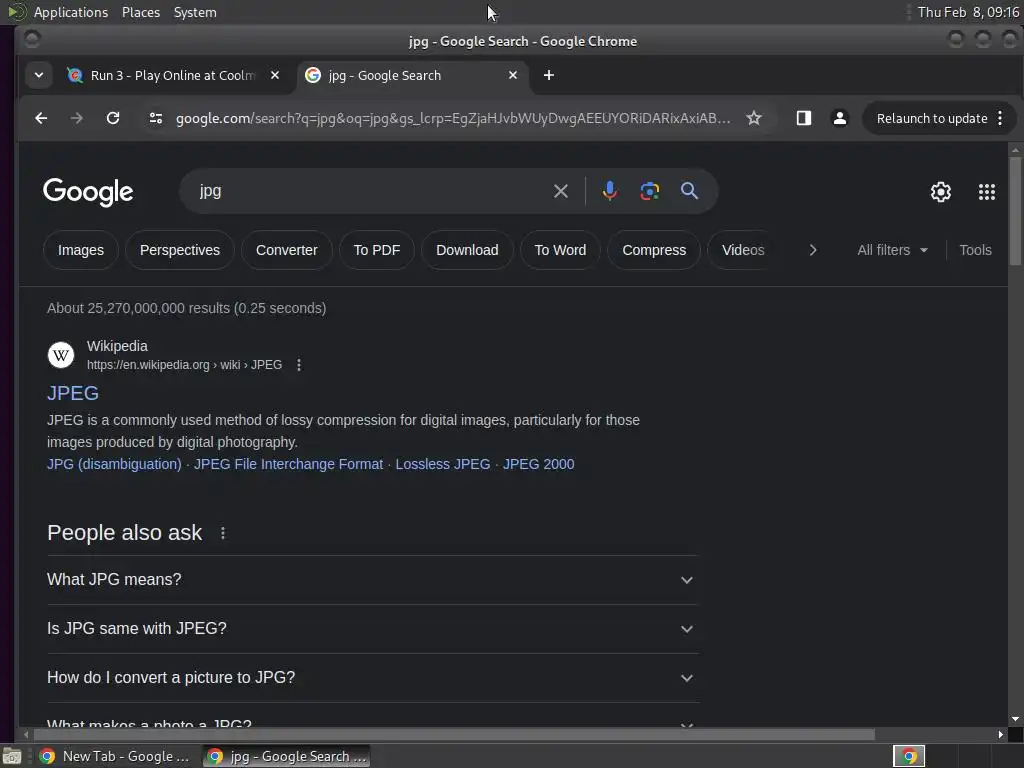The height and width of the screenshot is (768, 1024).
Task: Go back to the previous page
Action: click(41, 118)
